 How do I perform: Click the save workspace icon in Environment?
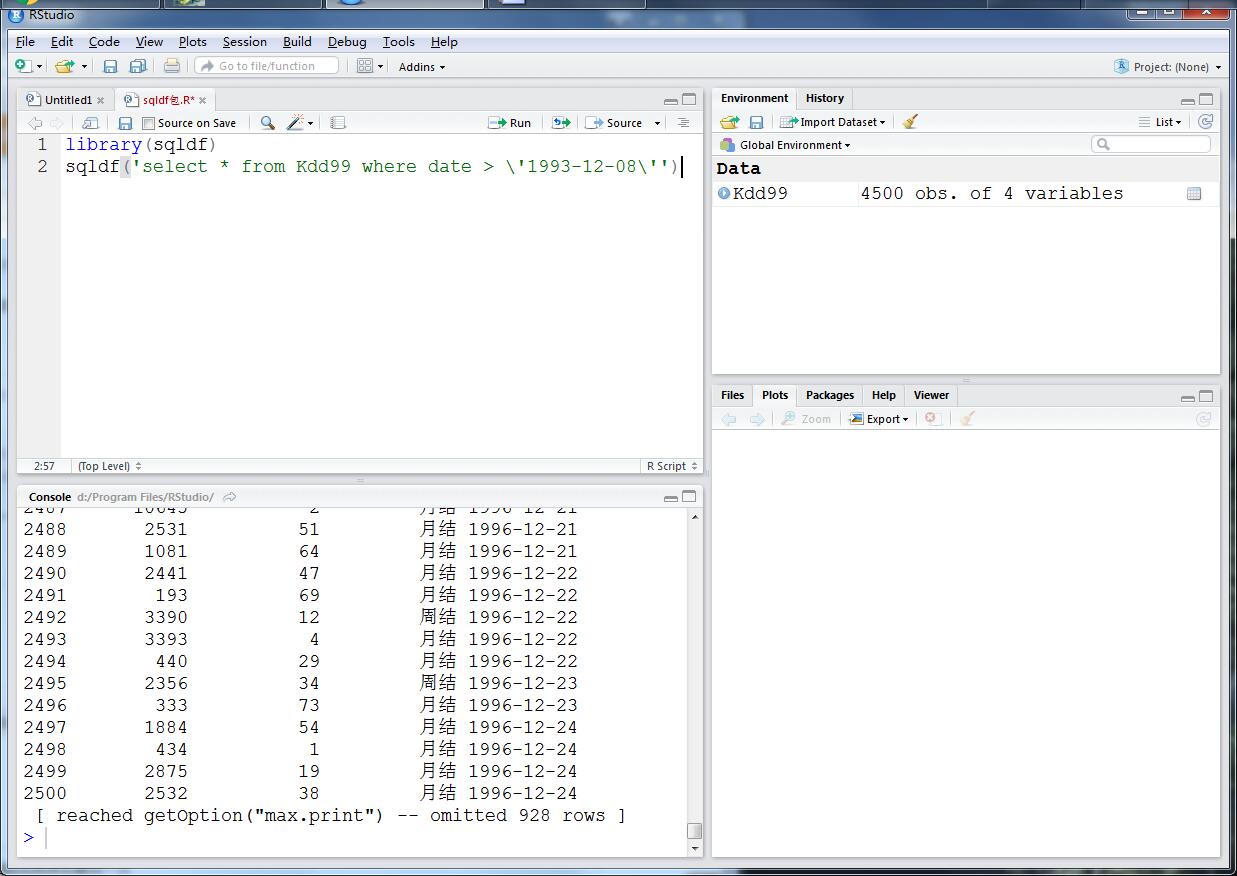[x=757, y=122]
